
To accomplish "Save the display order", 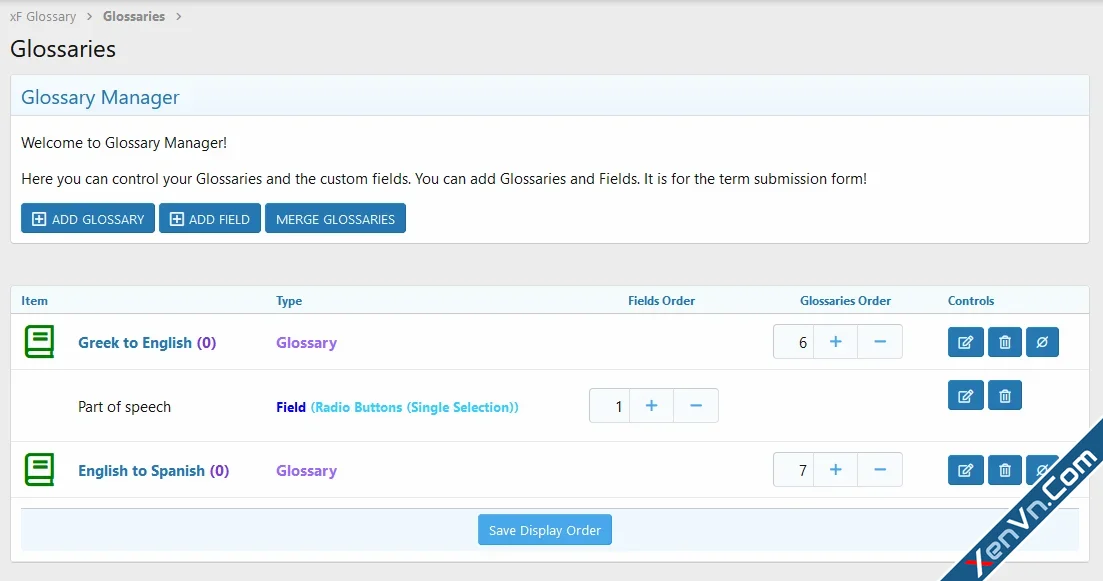I will pyautogui.click(x=545, y=530).
